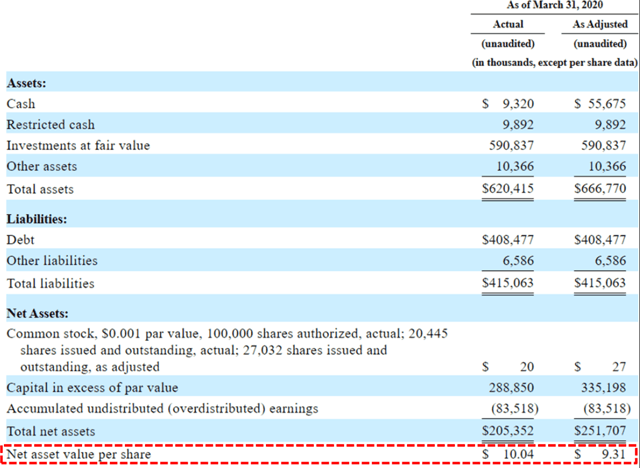Image resolution: width=640 pixels, height=468 pixels.
Task: Select the 'Other liabilities' row label
Action: coord(52,261)
